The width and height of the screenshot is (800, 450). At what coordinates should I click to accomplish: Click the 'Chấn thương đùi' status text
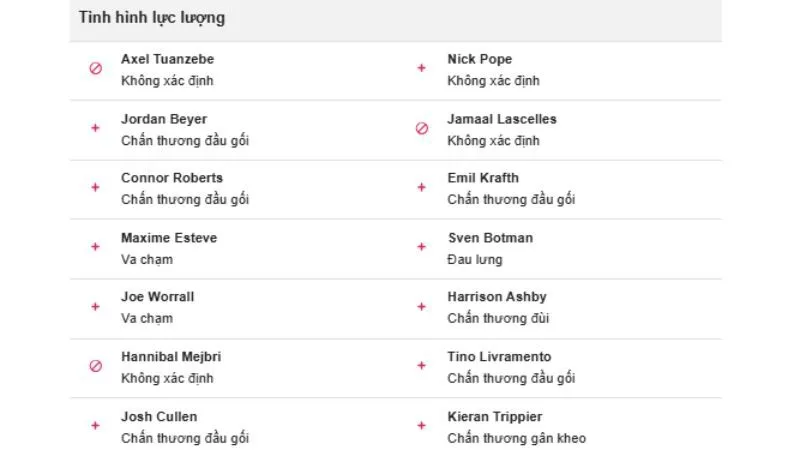498,319
